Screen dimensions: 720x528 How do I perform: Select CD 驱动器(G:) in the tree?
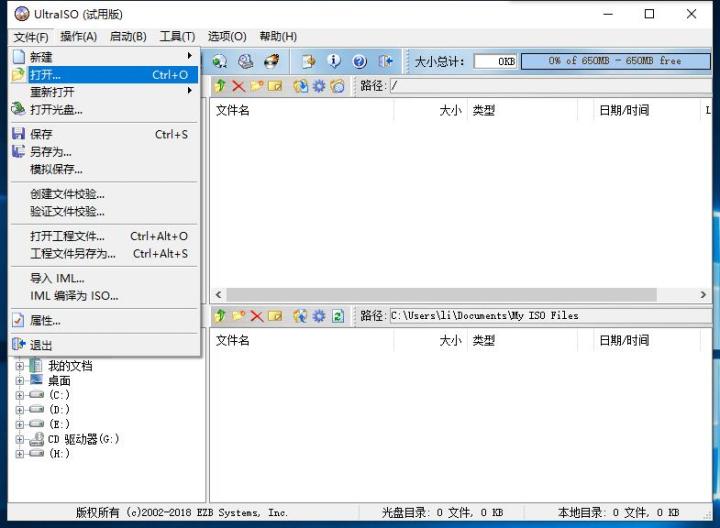(x=83, y=439)
